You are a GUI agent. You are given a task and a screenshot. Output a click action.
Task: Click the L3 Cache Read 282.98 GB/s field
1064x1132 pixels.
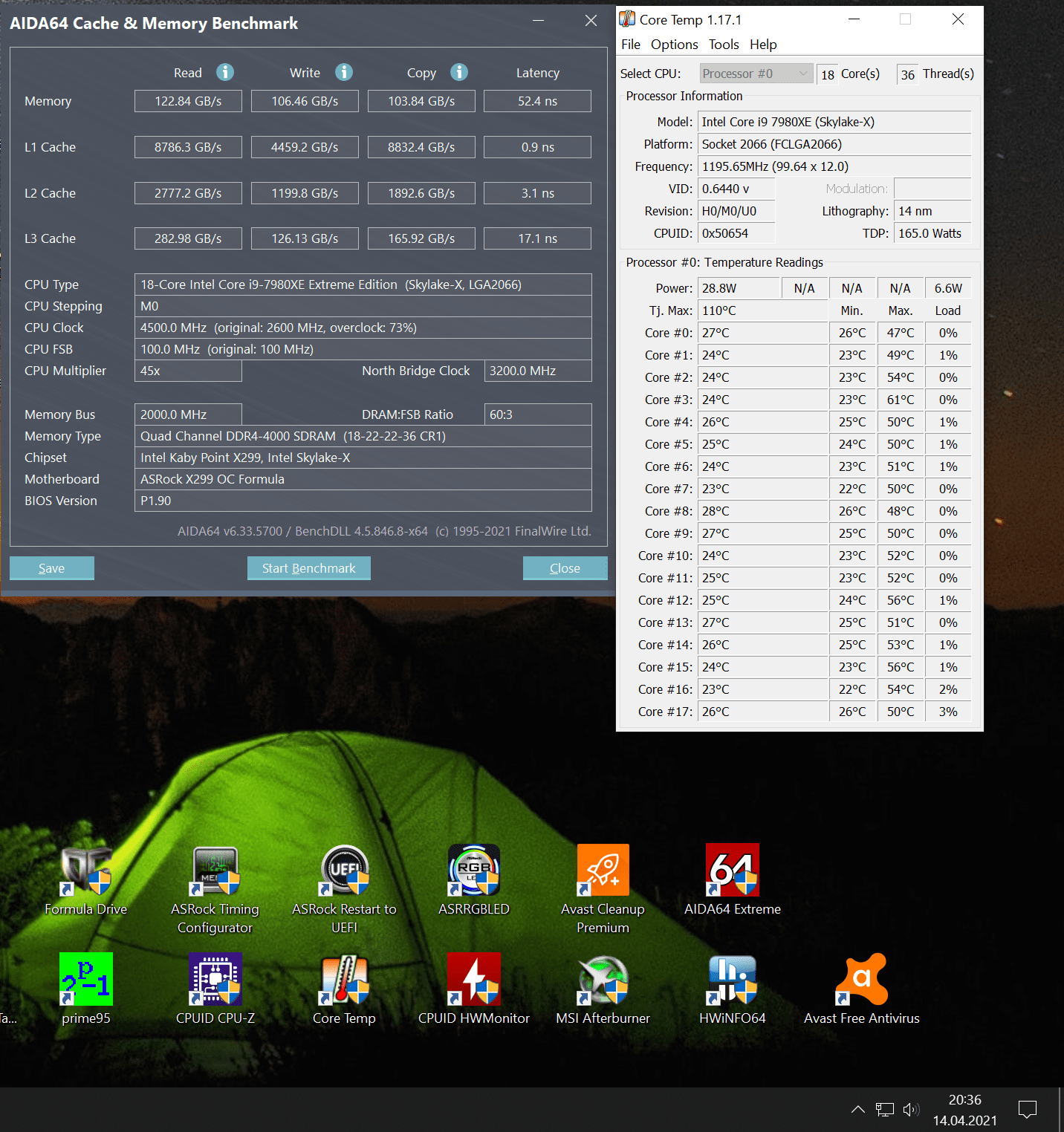point(188,238)
